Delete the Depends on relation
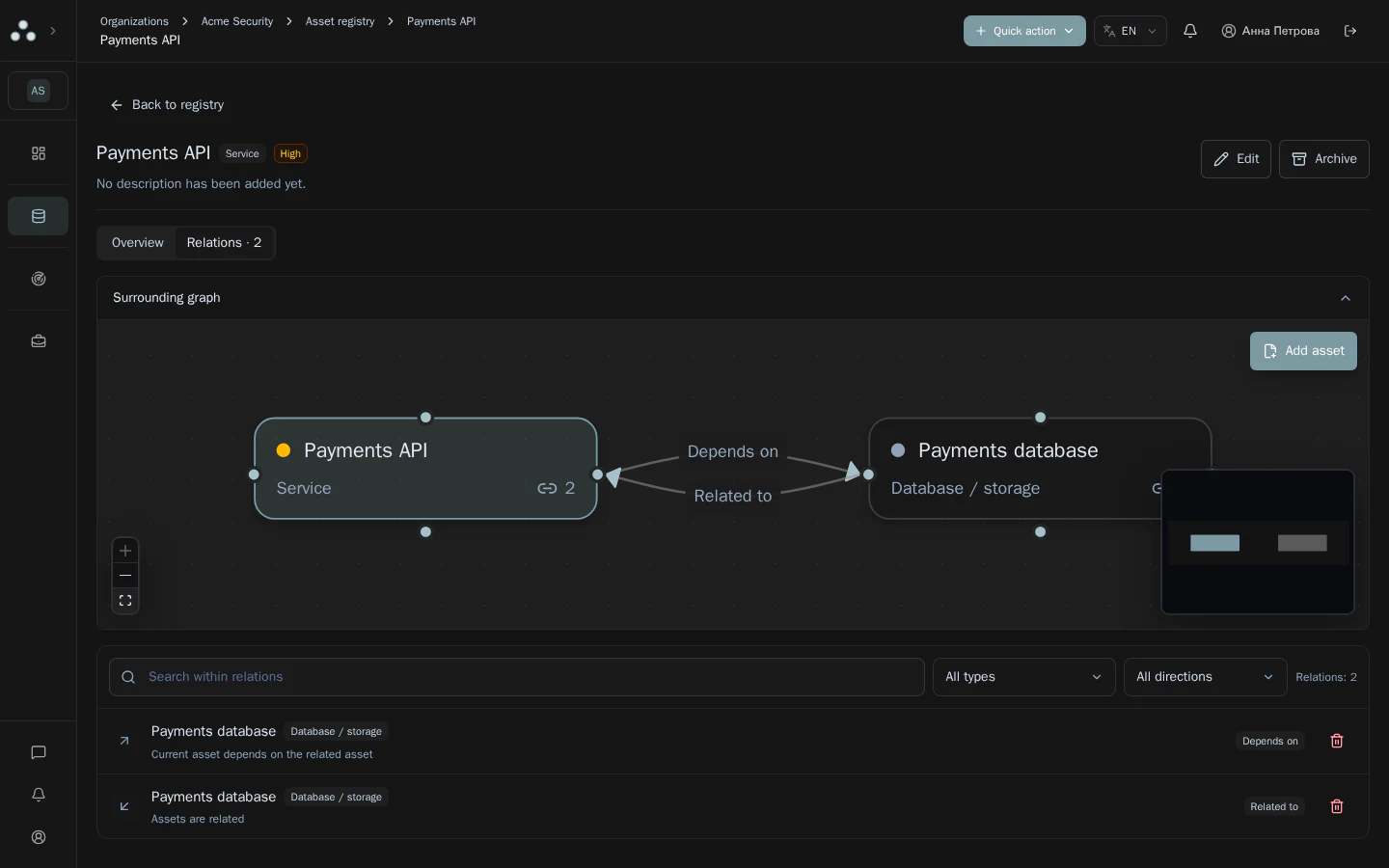Image resolution: width=1389 pixels, height=868 pixels. [x=1337, y=741]
